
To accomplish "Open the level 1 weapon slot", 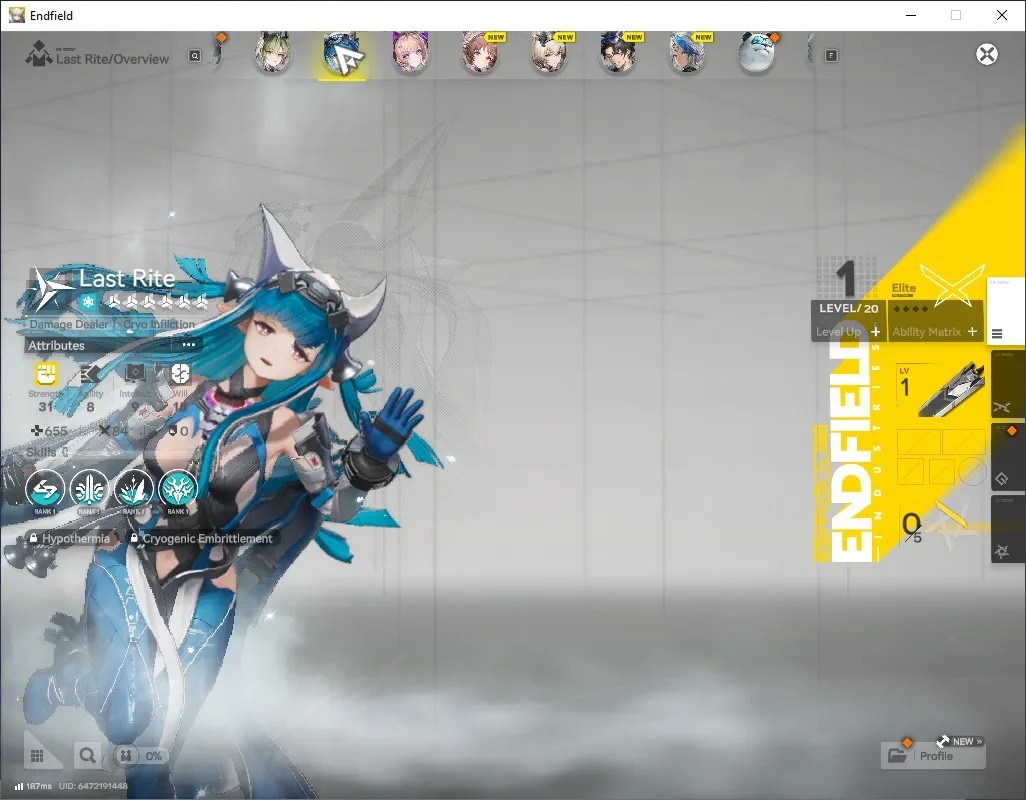I will pos(940,390).
